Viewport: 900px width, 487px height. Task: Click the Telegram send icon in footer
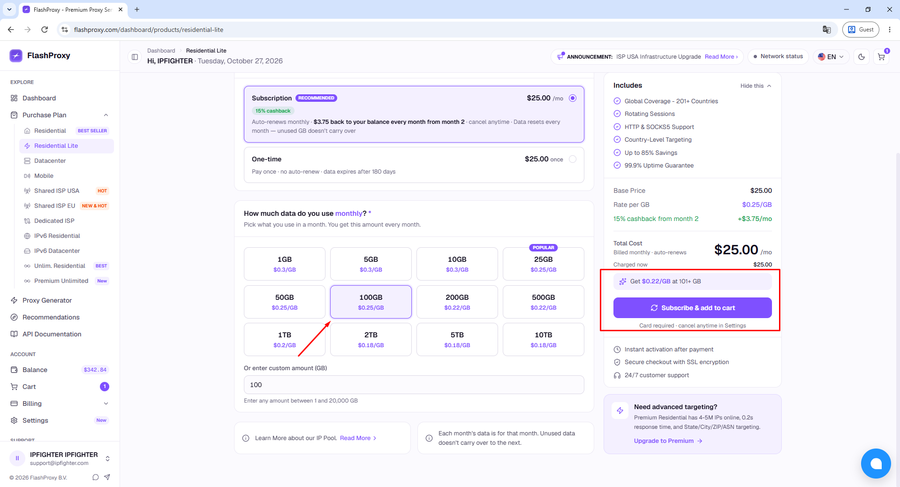pyautogui.click(x=107, y=477)
